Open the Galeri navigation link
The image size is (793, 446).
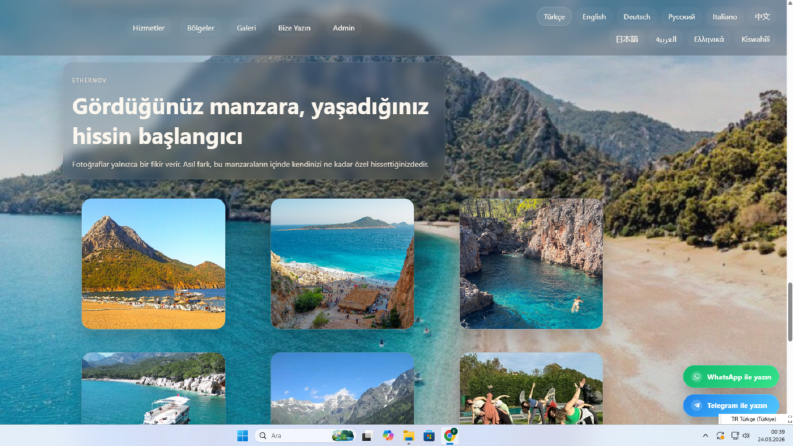(x=246, y=28)
